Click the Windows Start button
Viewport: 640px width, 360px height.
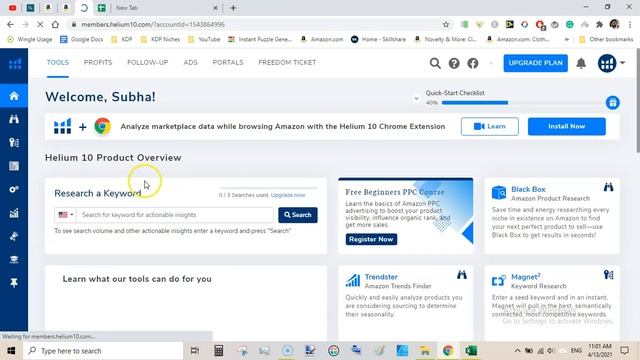pyautogui.click(x=11, y=351)
